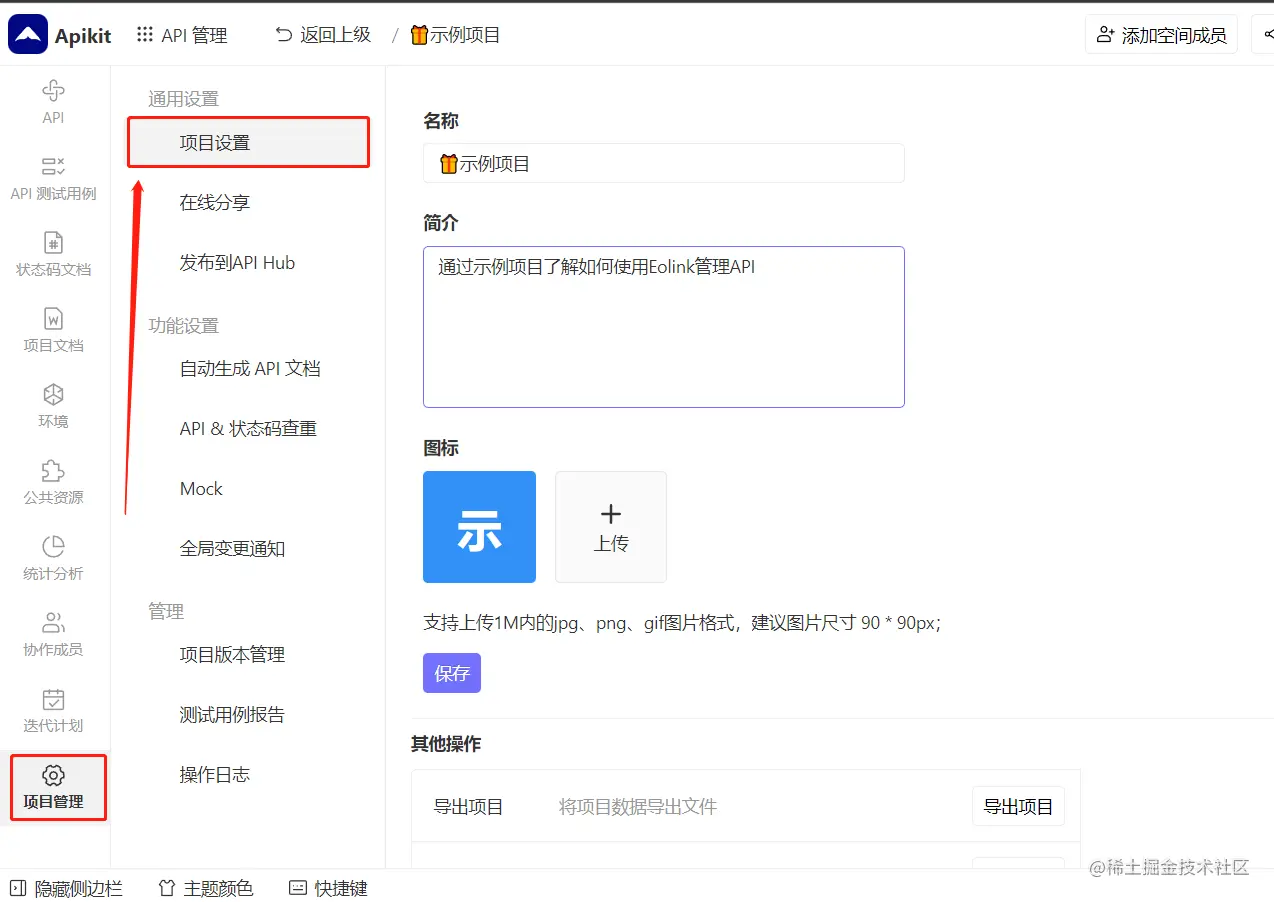Open 项目文档 in sidebar
Image resolution: width=1274 pixels, height=902 pixels.
pos(53,330)
